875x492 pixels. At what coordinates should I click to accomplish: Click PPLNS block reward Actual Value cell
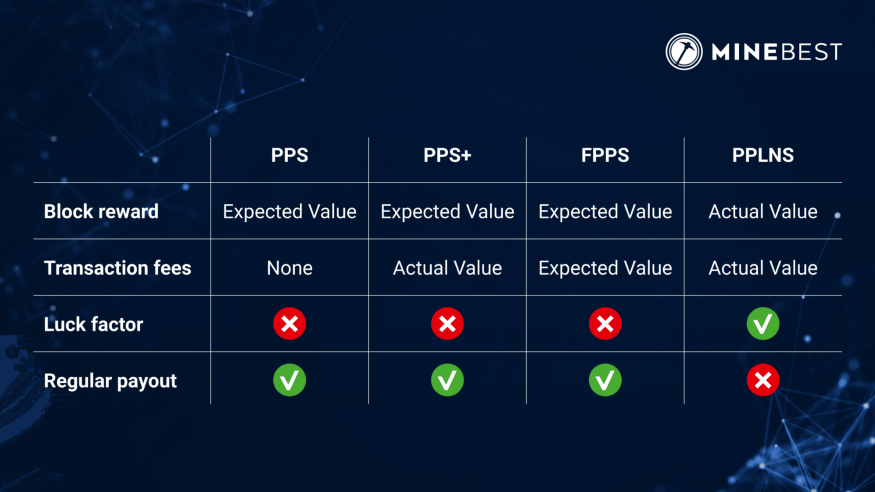[x=763, y=212]
